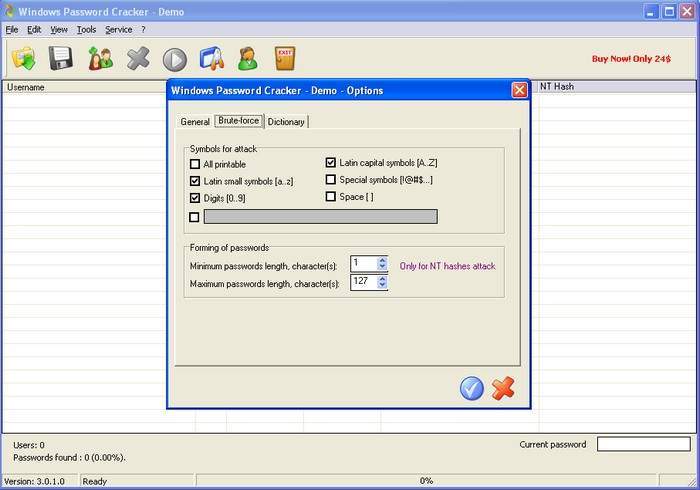Switch to the General tab
Image resolution: width=700 pixels, height=490 pixels.
coord(195,122)
